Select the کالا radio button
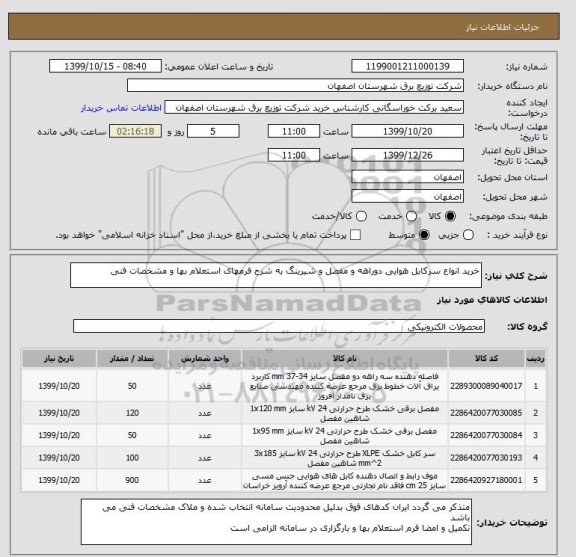The height and width of the screenshot is (557, 576). coord(450,216)
